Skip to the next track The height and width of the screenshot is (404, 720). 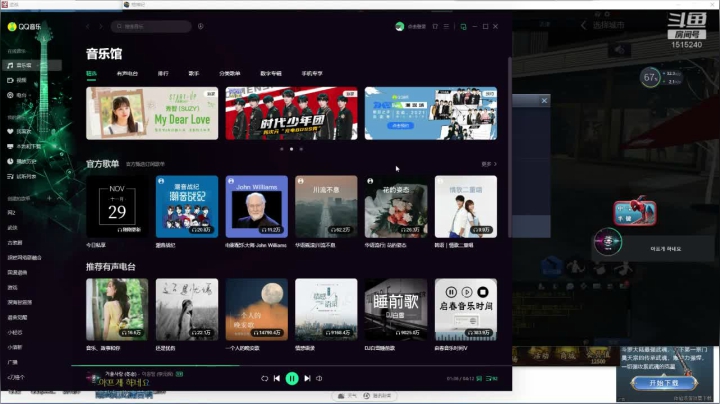pos(307,378)
